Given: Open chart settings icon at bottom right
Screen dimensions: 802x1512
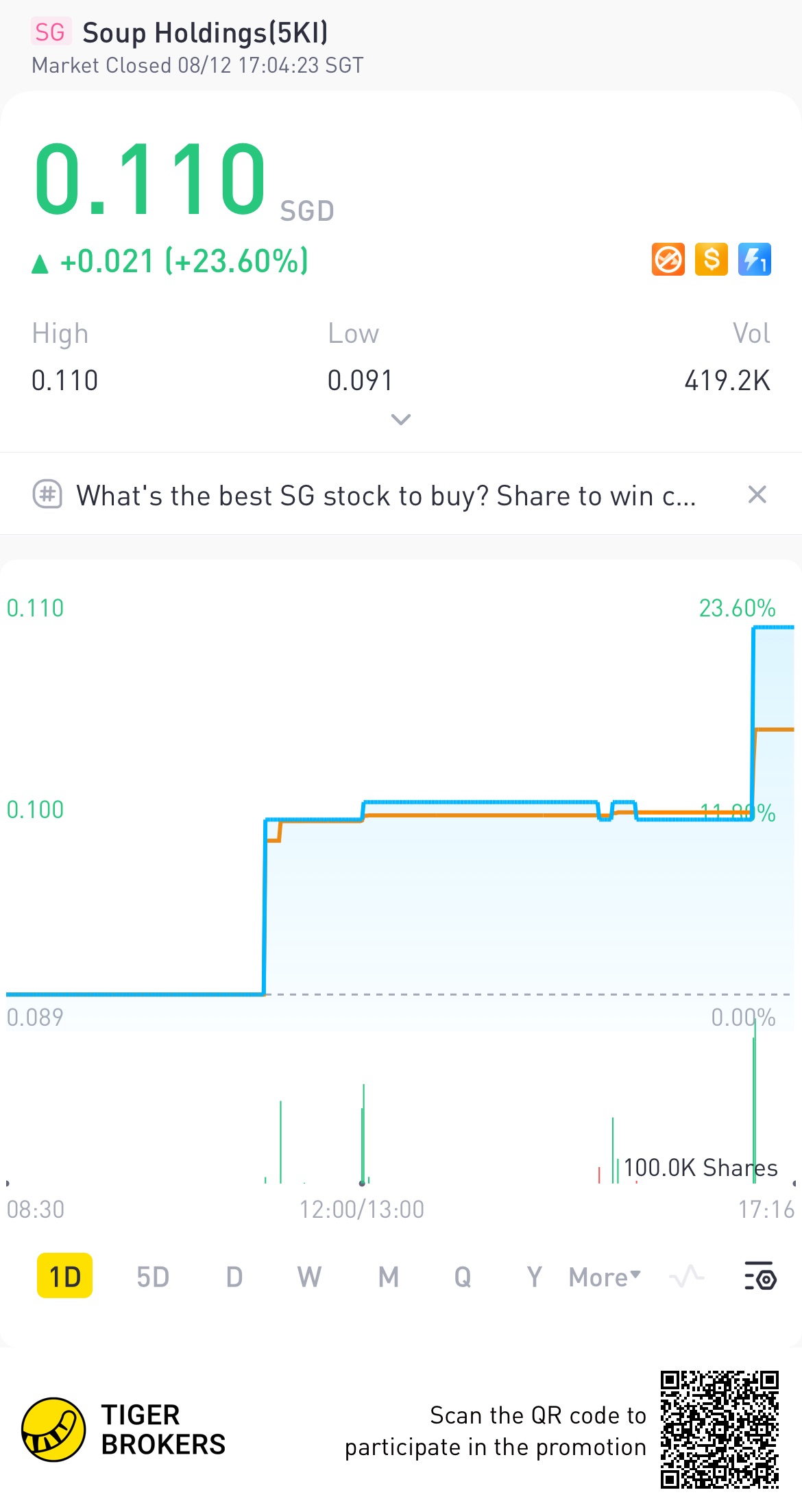Looking at the screenshot, I should [x=760, y=1276].
